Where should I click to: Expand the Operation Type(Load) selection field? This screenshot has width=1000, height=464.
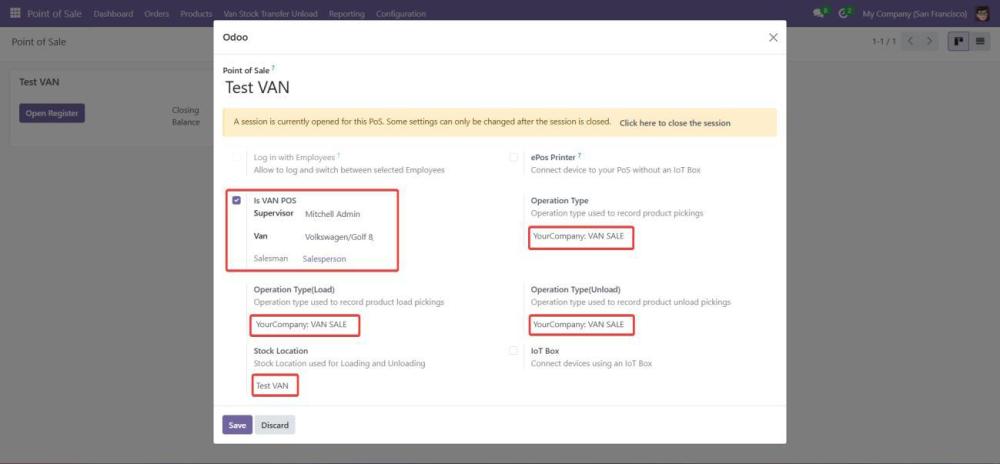click(x=304, y=325)
